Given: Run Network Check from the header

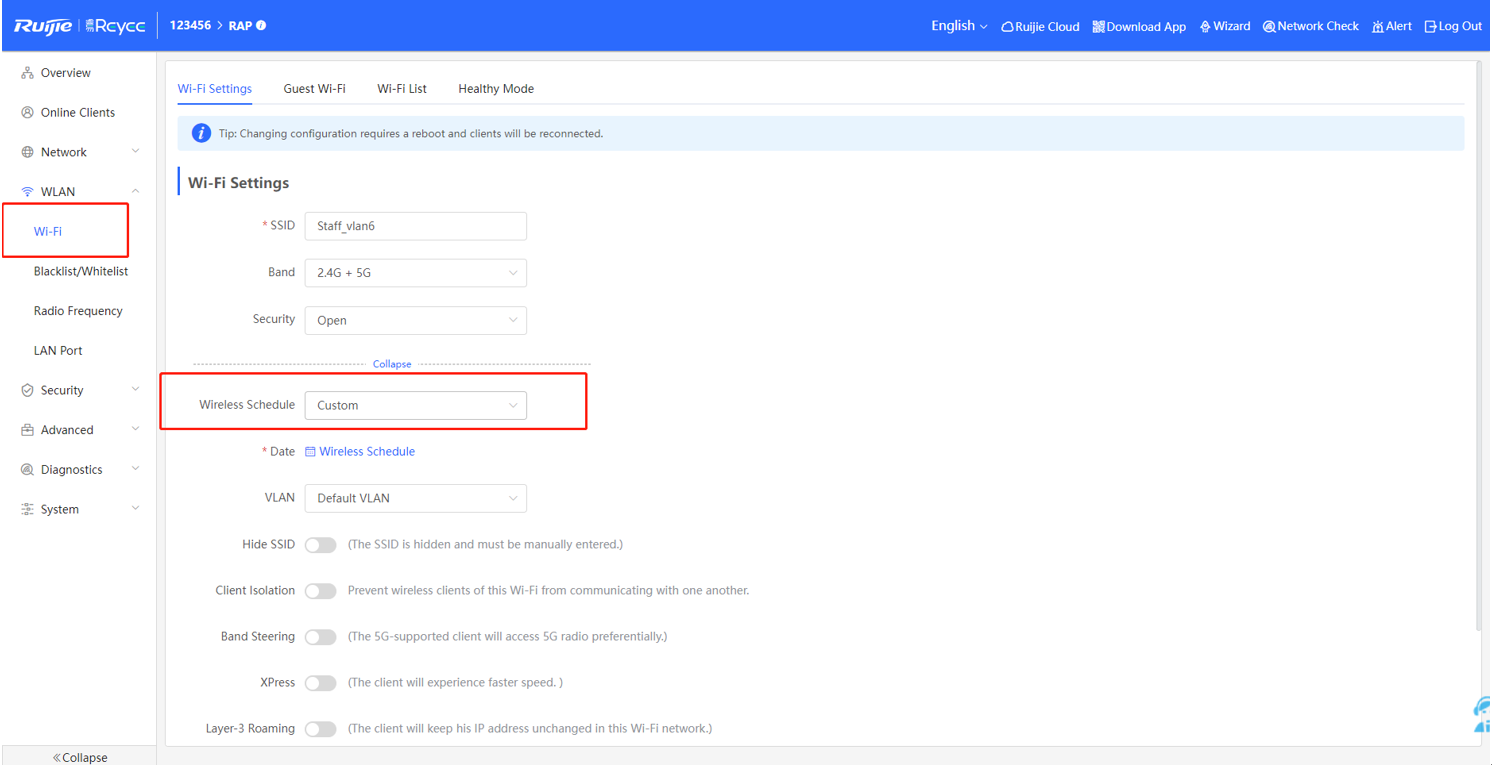Looking at the screenshot, I should [1269, 27].
